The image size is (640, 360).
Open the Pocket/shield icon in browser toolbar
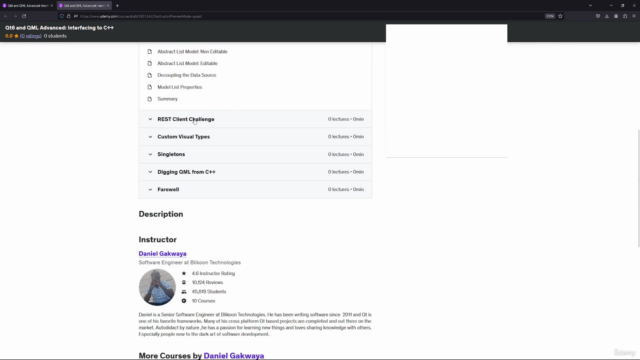tap(598, 16)
